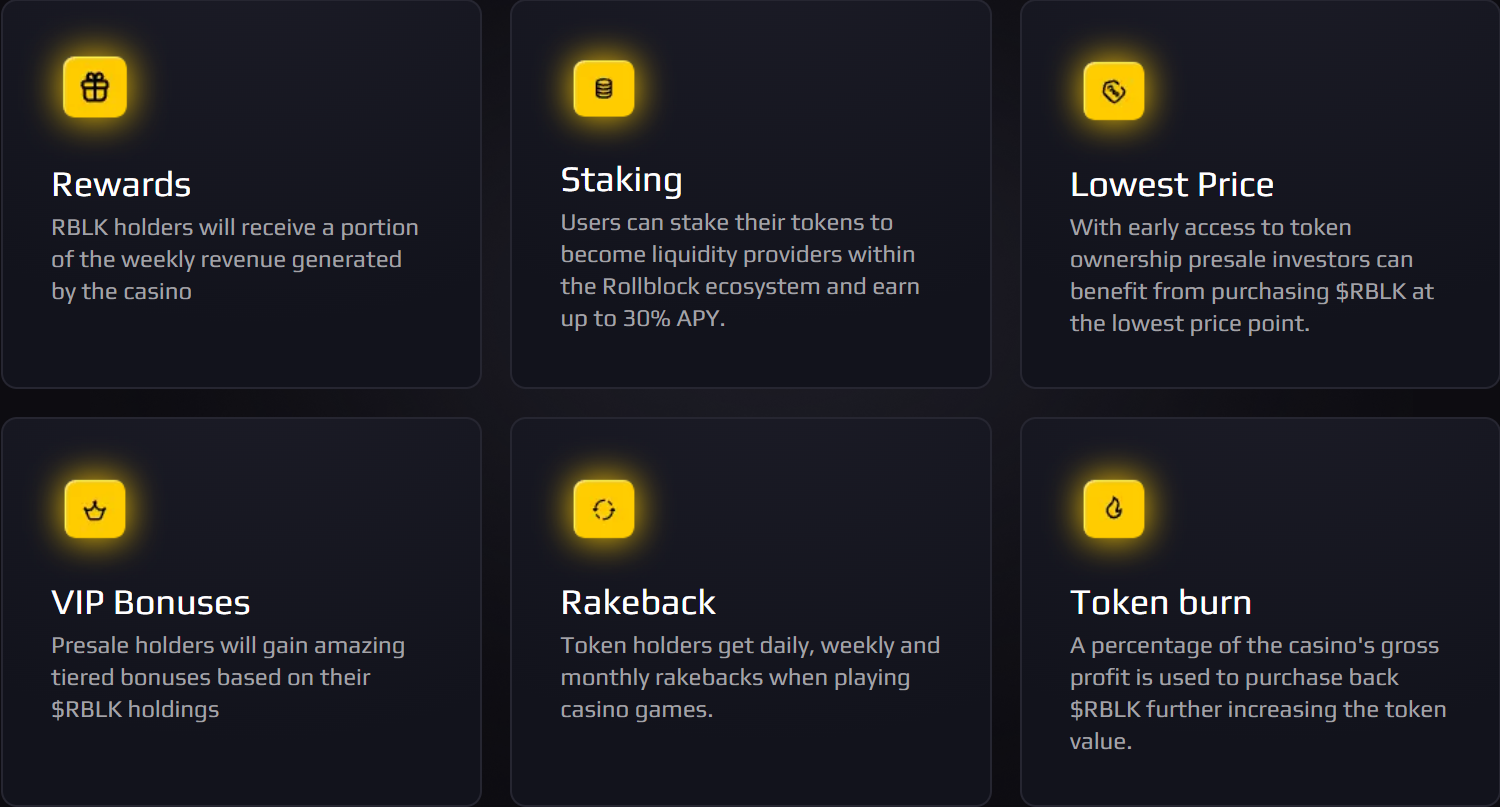
Task: Select the Rakeback heading
Action: (638, 602)
